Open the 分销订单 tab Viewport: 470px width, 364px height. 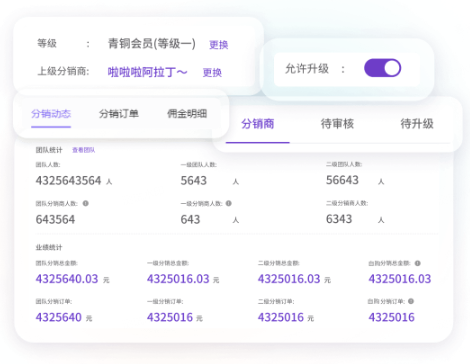(119, 114)
